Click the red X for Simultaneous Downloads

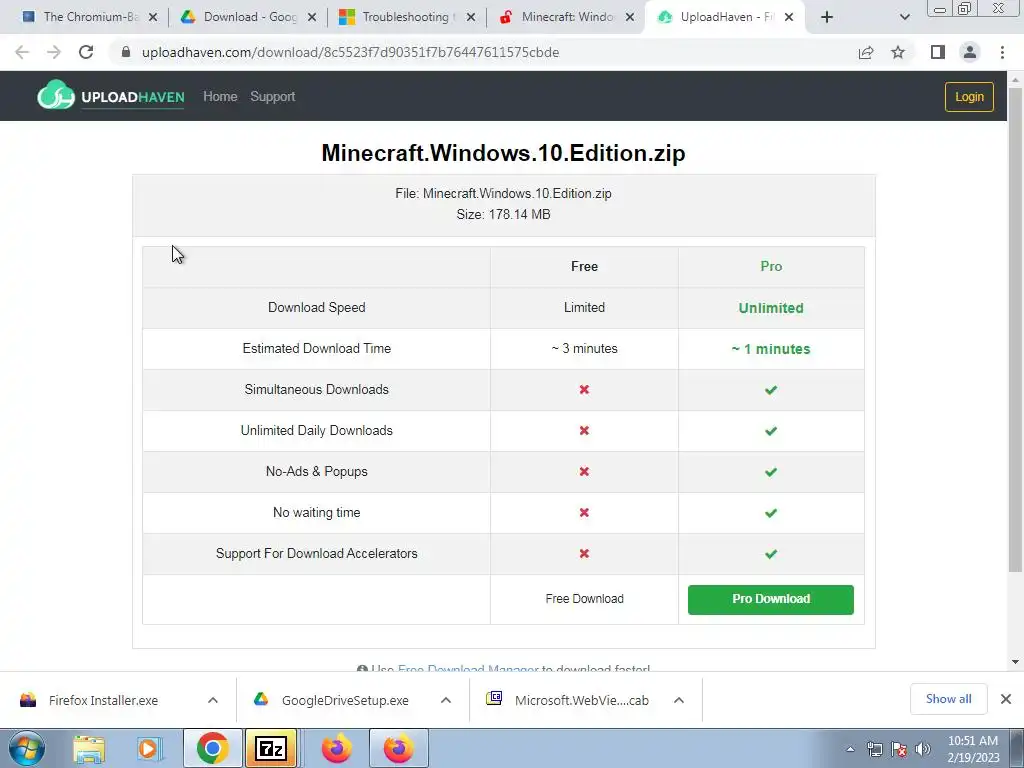pos(584,390)
